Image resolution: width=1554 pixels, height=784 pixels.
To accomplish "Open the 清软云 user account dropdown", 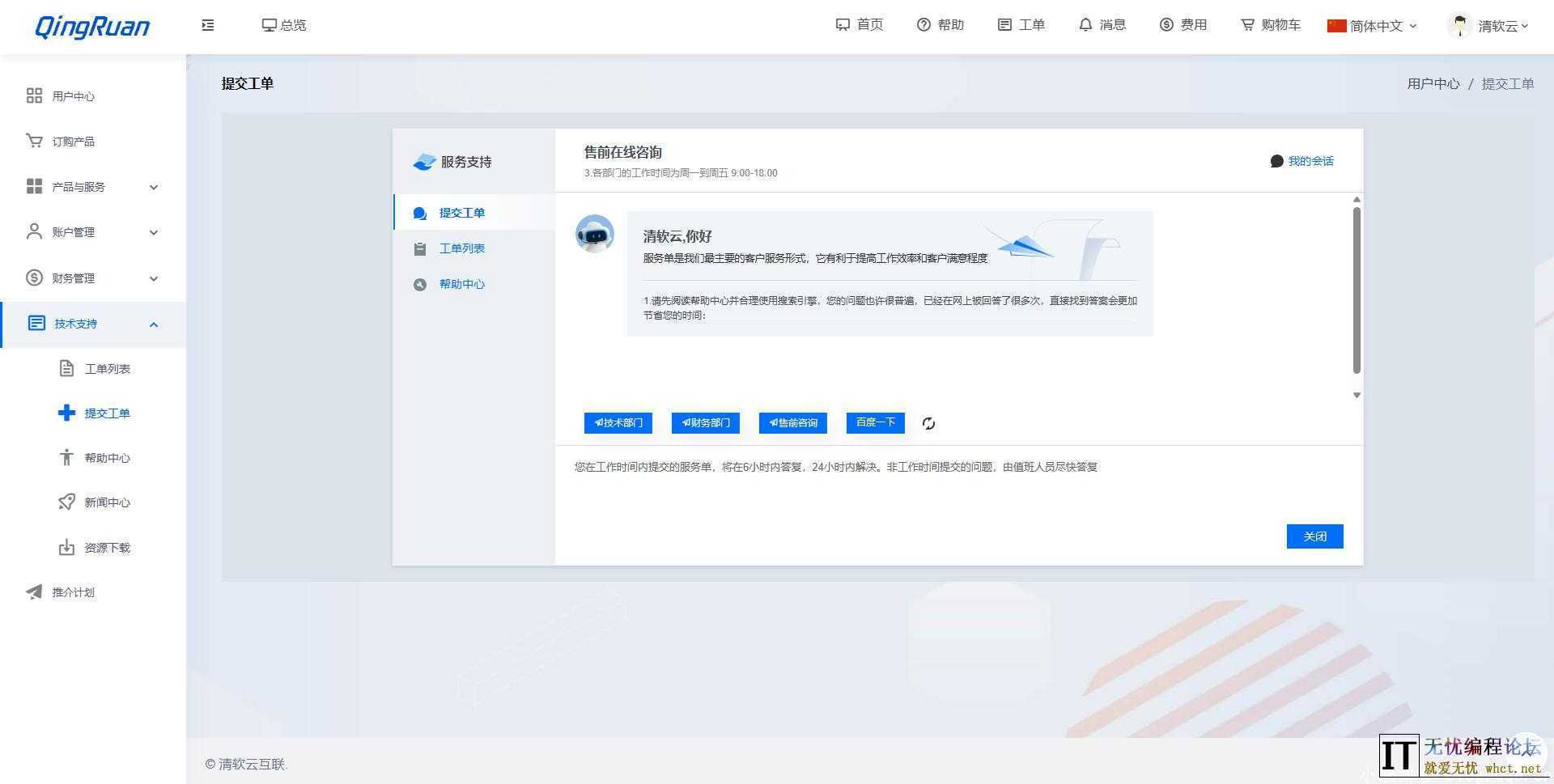I will coord(1488,26).
